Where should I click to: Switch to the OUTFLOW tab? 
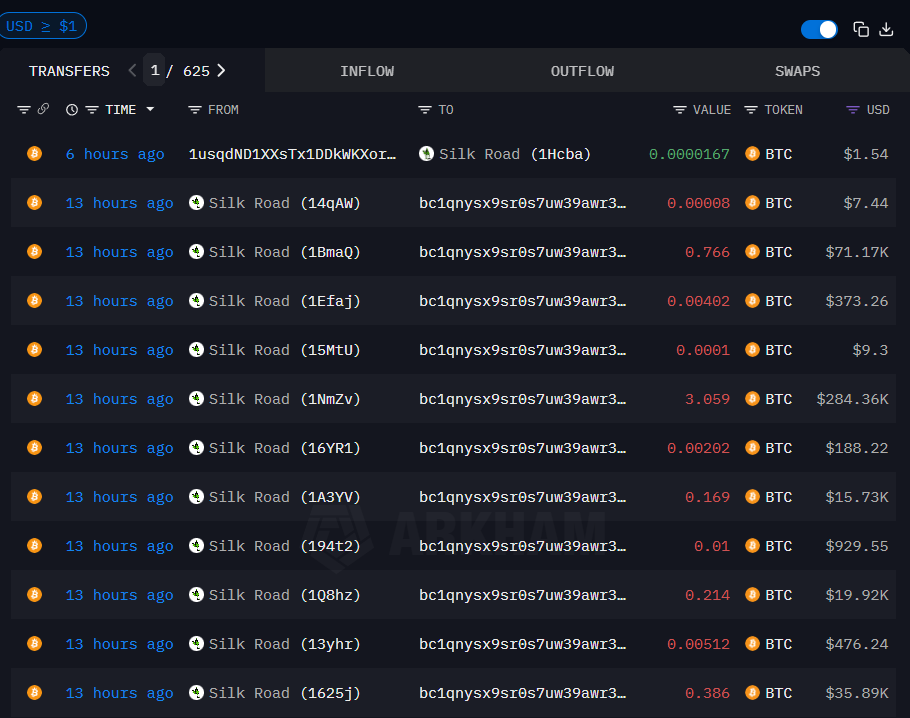582,71
